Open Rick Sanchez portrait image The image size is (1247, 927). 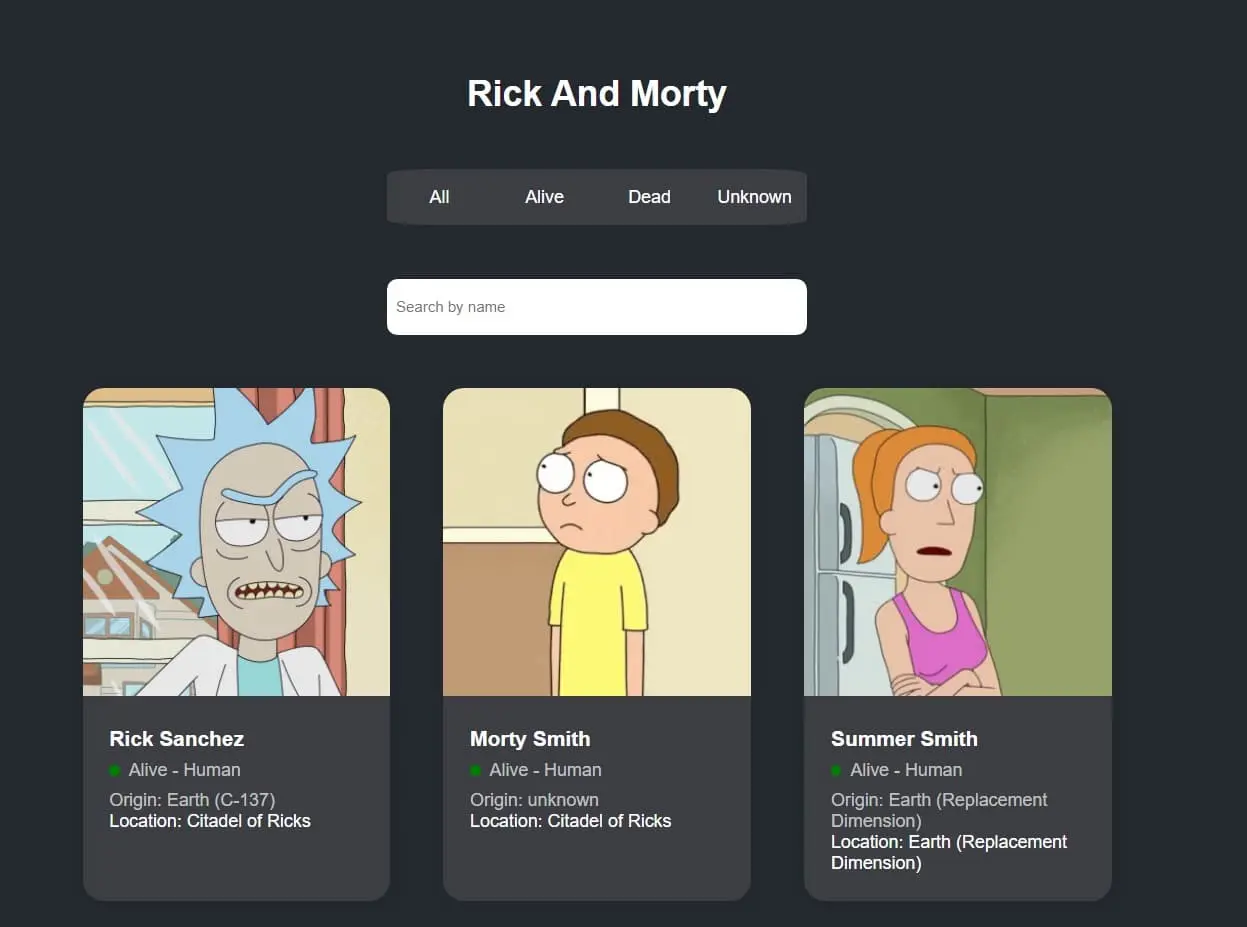[x=236, y=542]
